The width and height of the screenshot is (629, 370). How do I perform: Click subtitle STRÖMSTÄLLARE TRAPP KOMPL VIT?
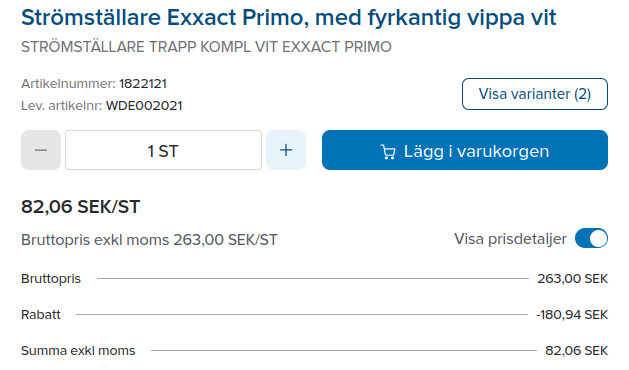[x=149, y=47]
